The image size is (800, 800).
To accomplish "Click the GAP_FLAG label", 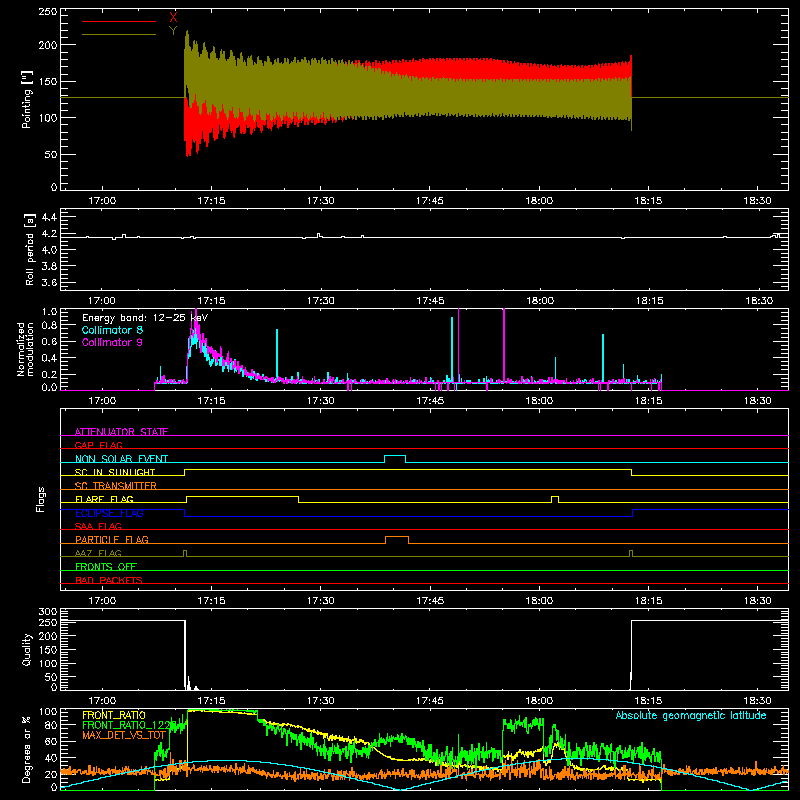I will (98, 445).
